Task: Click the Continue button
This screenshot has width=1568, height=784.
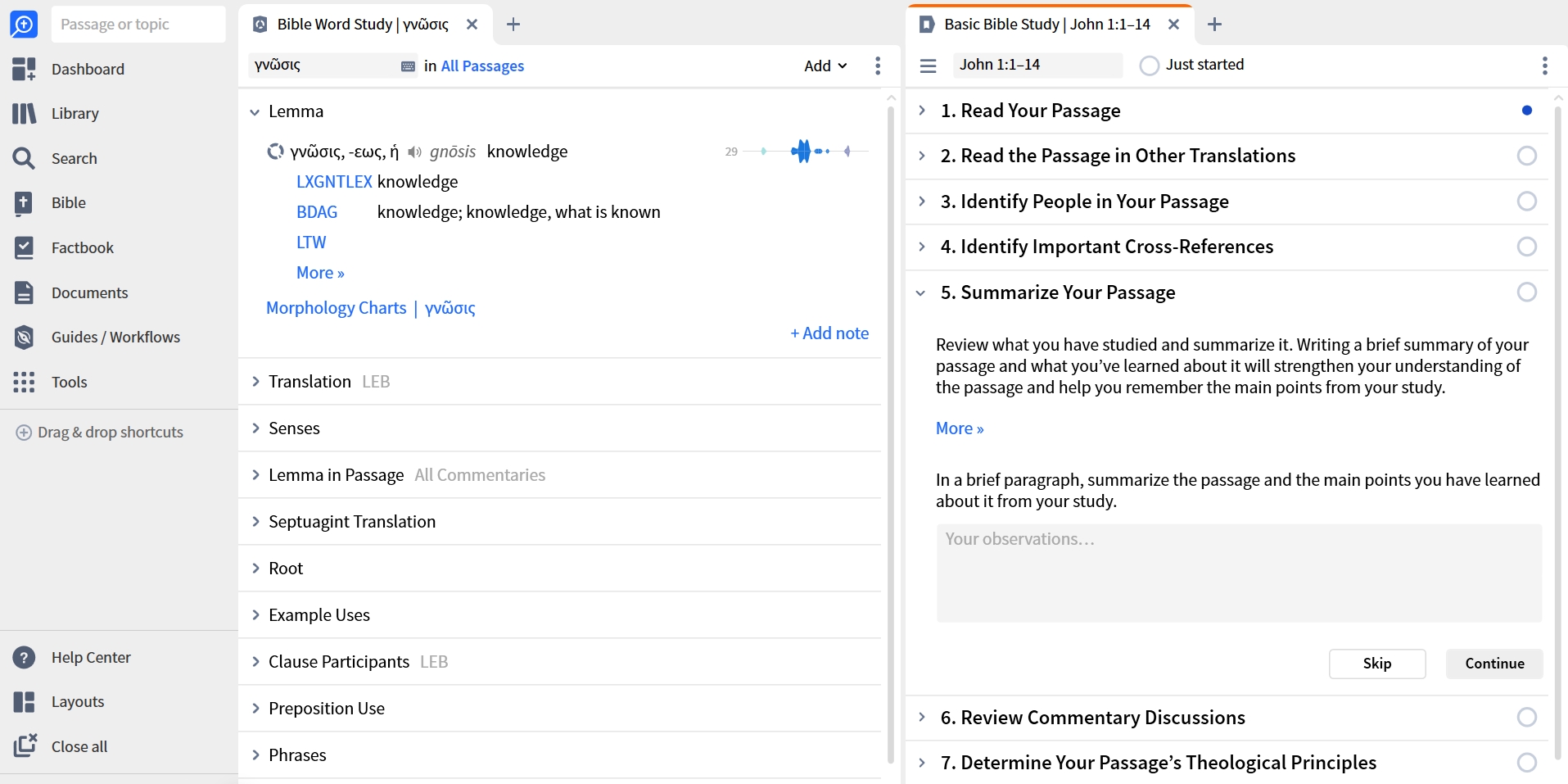Action: 1494,664
